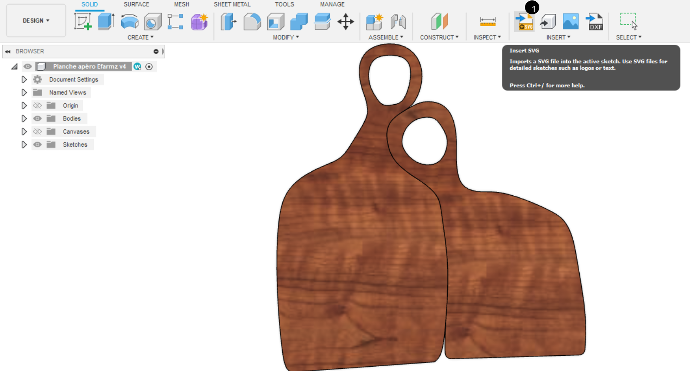Expand the Document Settings node
690x371 pixels.
[25, 80]
